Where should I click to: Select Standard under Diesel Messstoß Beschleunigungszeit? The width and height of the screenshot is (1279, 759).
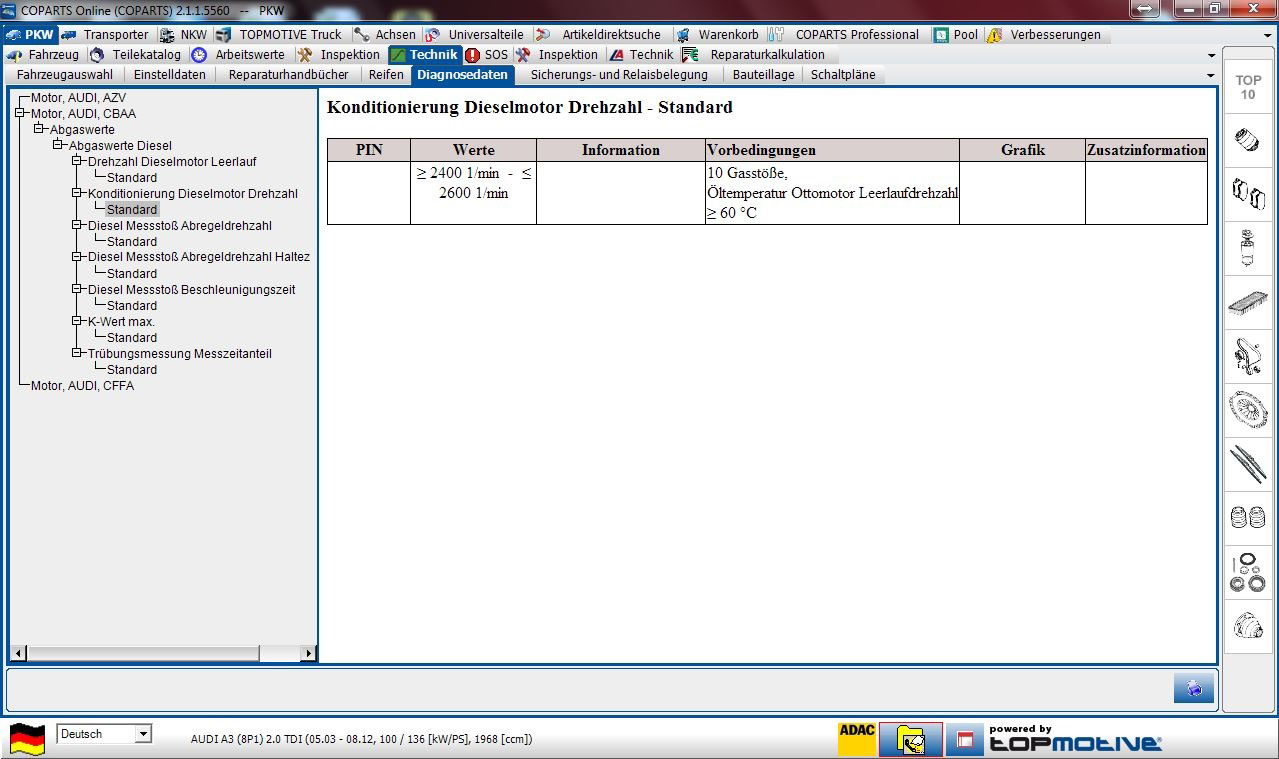pyautogui.click(x=132, y=306)
